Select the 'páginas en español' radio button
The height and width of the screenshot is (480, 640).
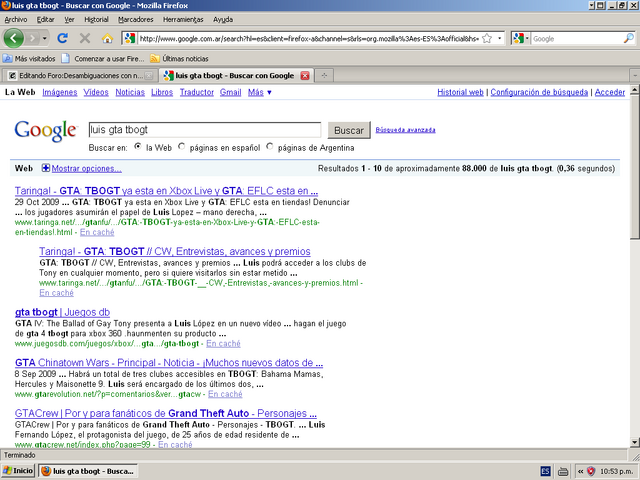(x=181, y=146)
